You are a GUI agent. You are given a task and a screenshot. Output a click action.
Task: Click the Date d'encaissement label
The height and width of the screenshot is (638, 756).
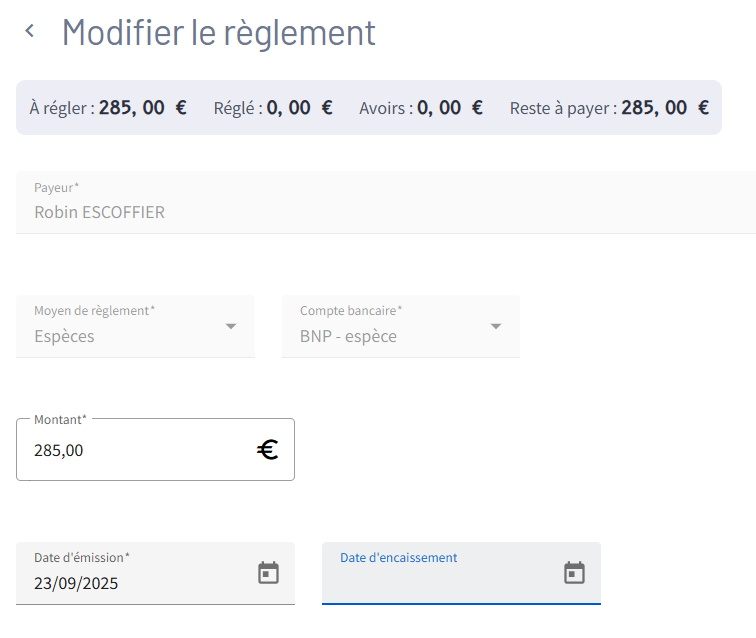[x=398, y=557]
